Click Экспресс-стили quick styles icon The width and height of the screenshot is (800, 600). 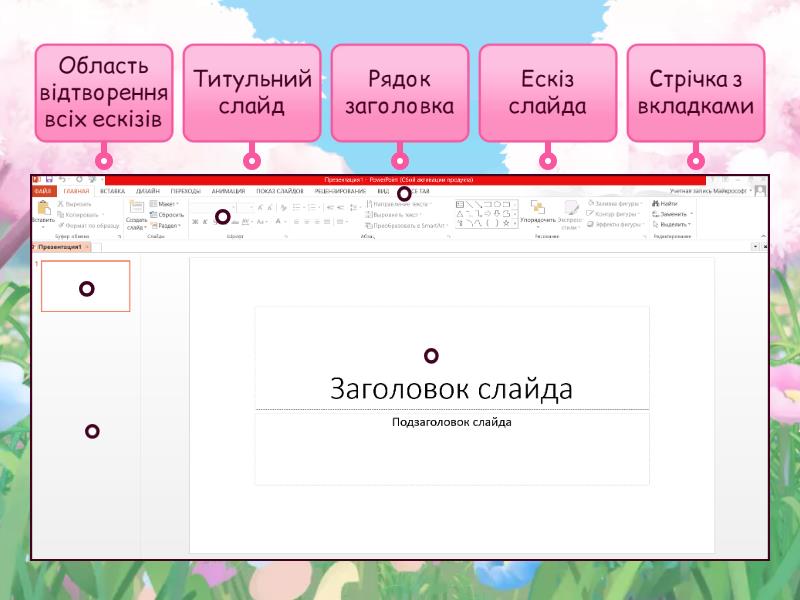point(570,207)
